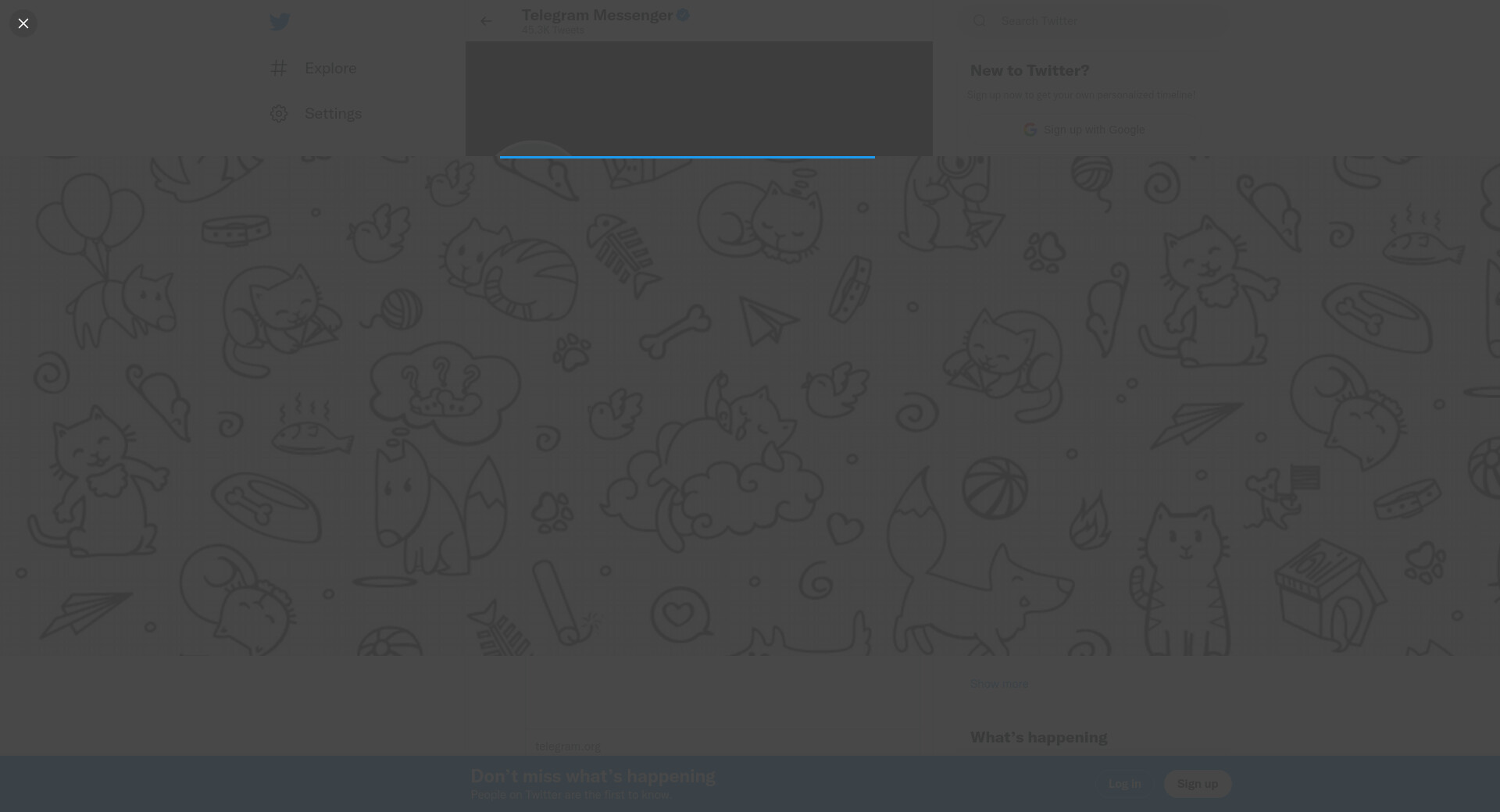Click "Don't miss what's happening" banner text

tap(593, 776)
